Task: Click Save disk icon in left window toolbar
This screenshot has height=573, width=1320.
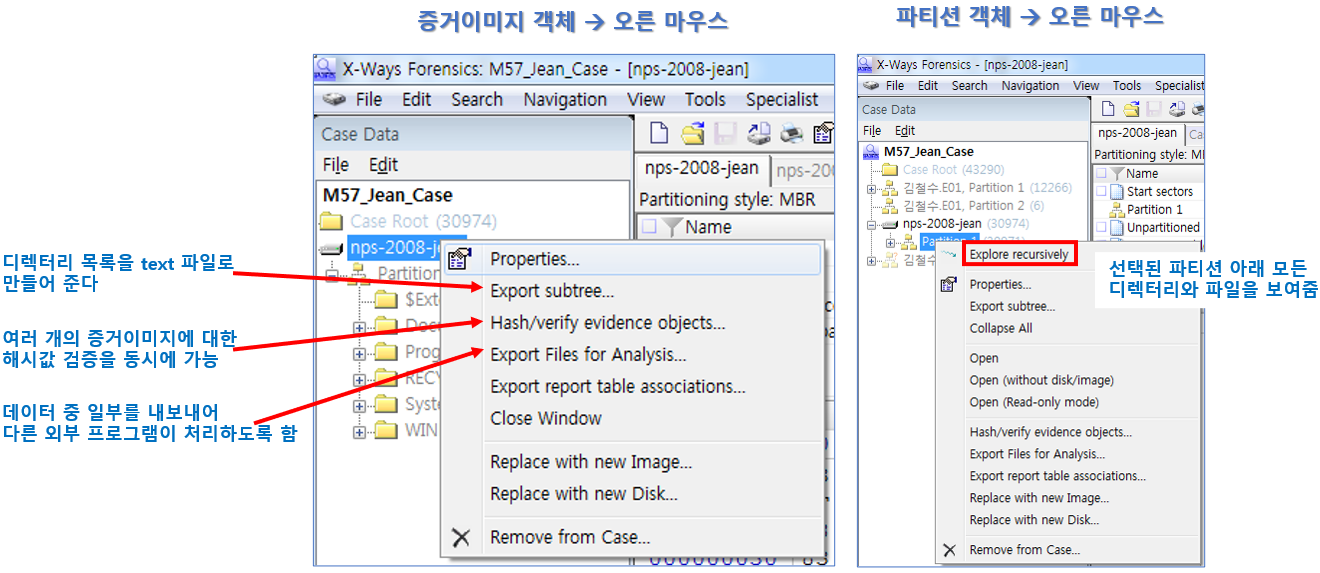Action: pos(725,133)
